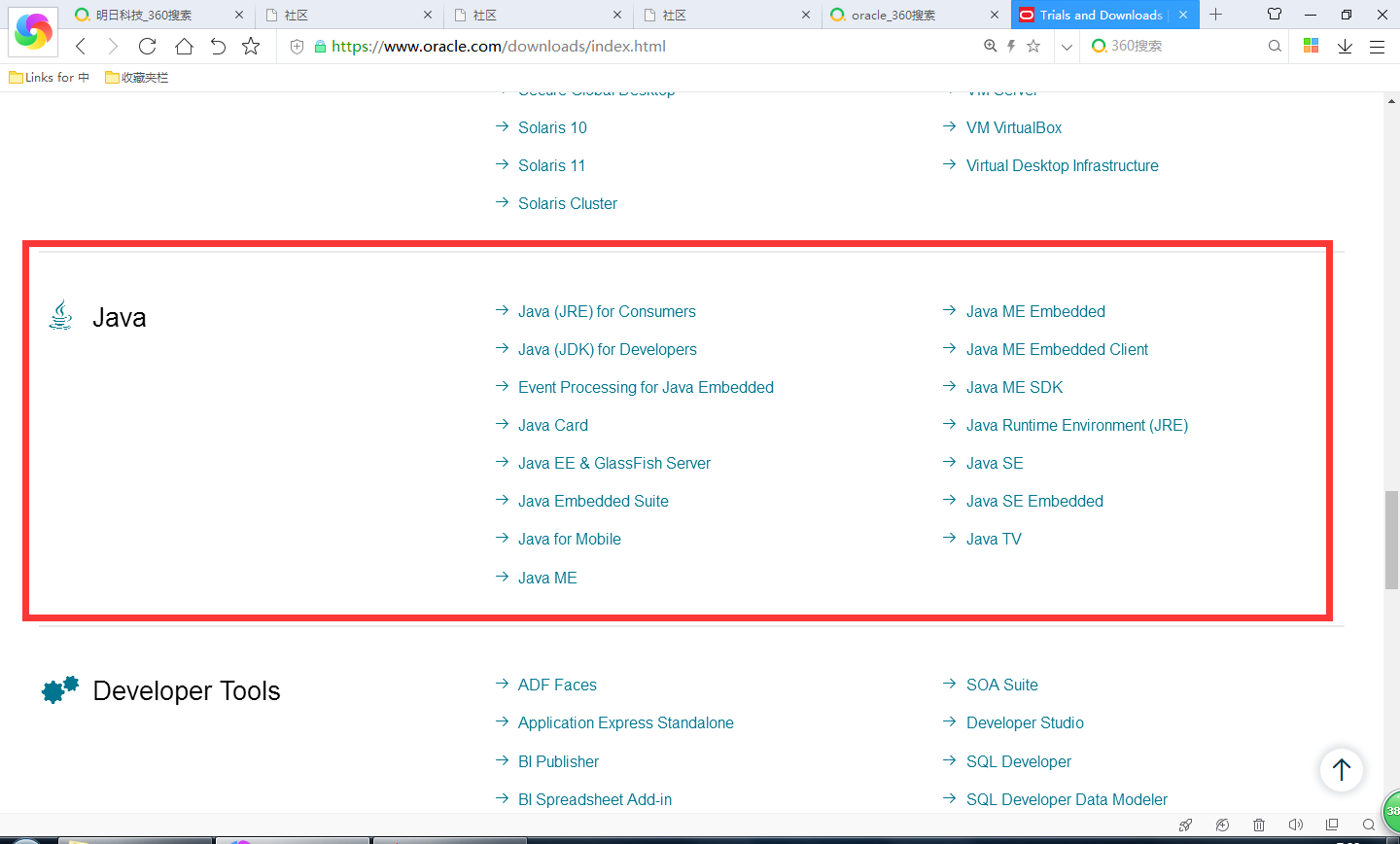Open Java (JDK) for Developers link
1400x844 pixels.
[607, 349]
